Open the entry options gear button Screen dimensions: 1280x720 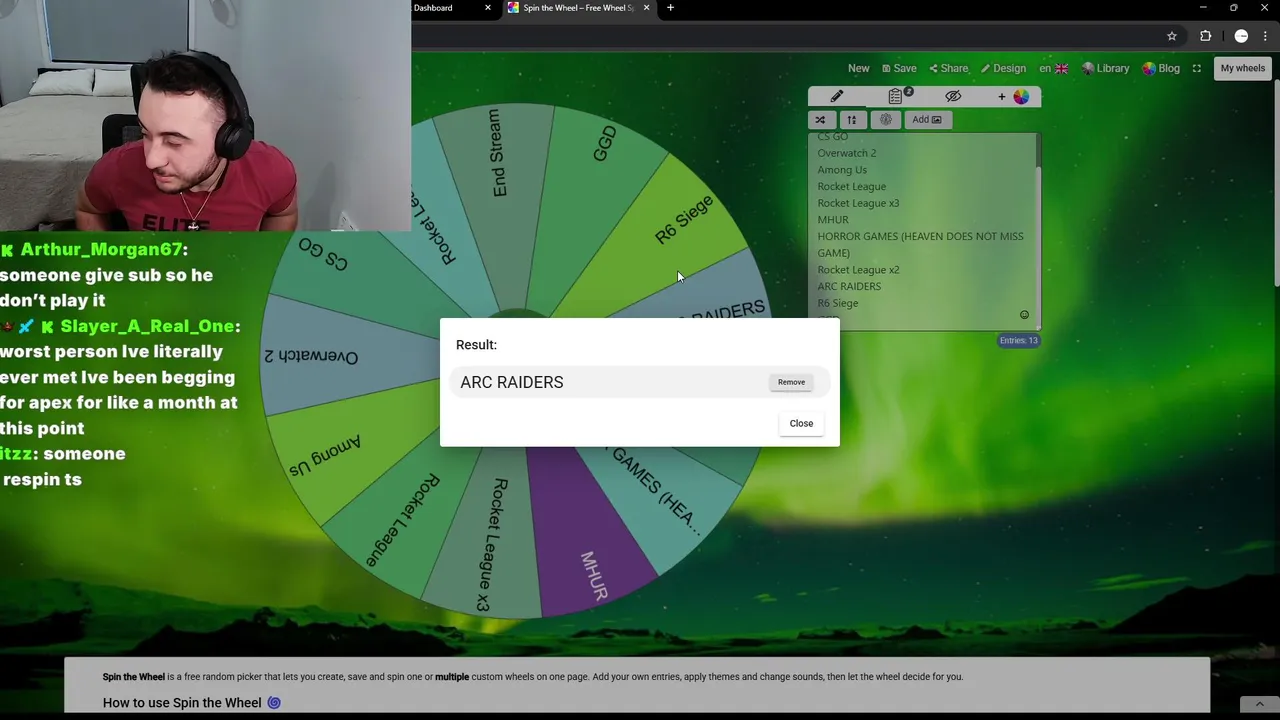pyautogui.click(x=885, y=120)
